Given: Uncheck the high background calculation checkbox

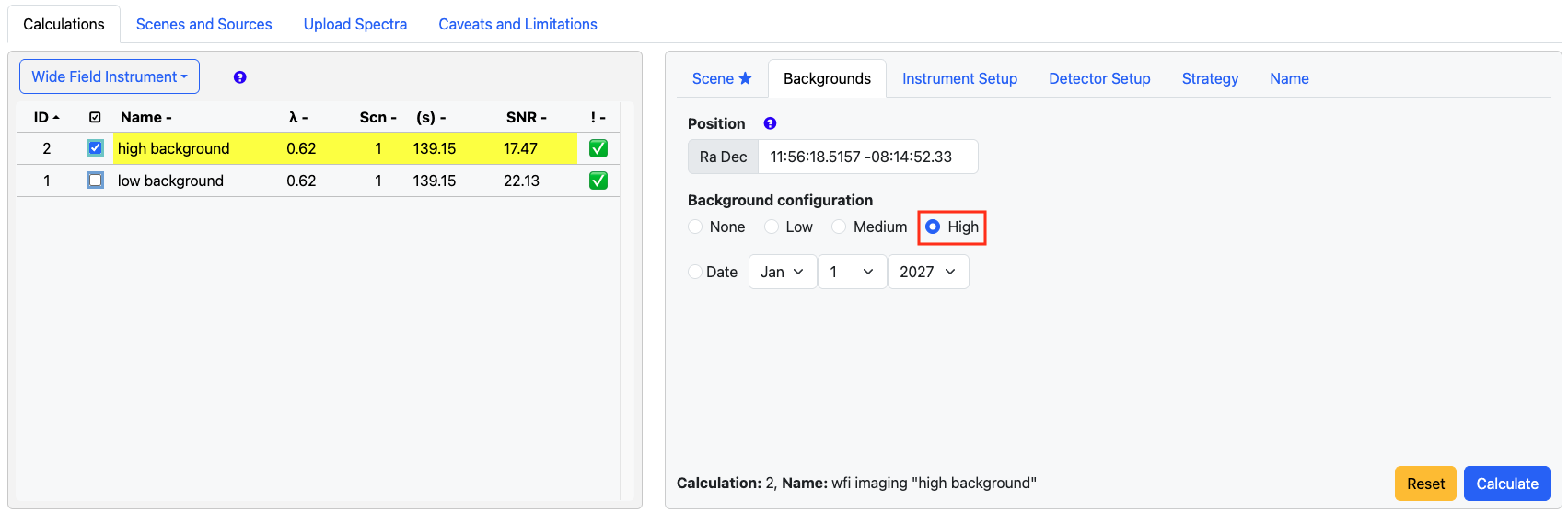Looking at the screenshot, I should click(95, 148).
